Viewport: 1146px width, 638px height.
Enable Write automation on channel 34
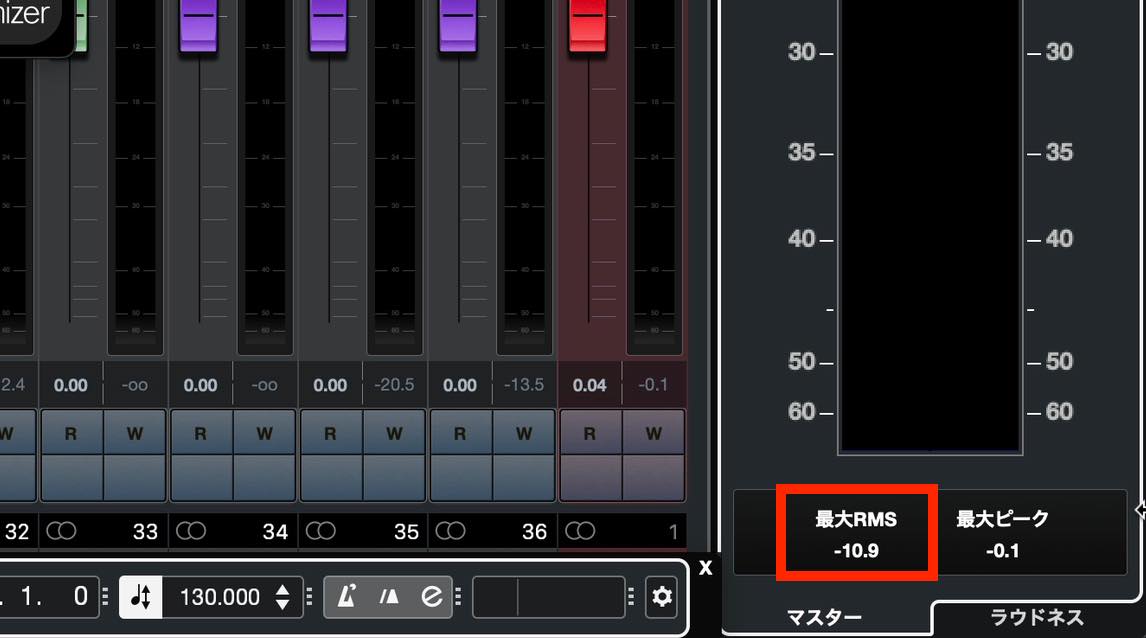(265, 433)
